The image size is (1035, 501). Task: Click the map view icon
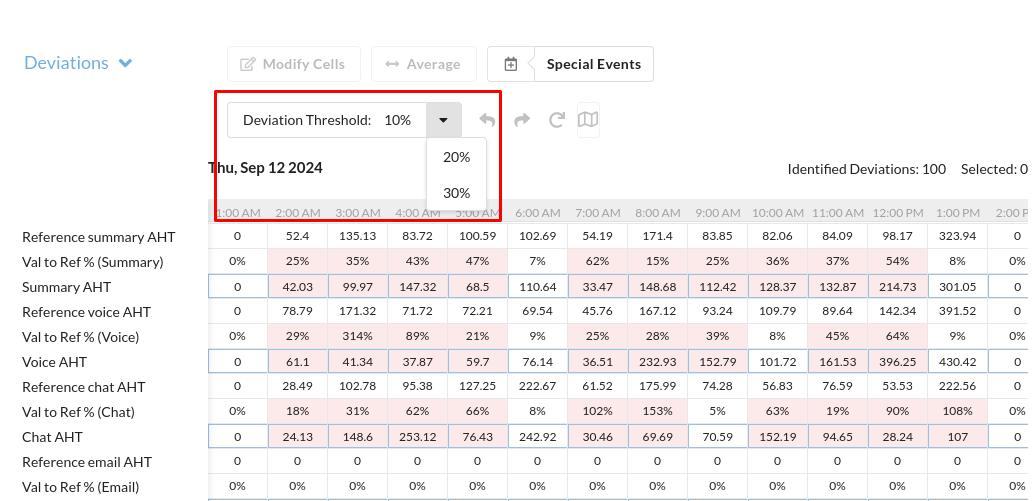click(x=589, y=120)
